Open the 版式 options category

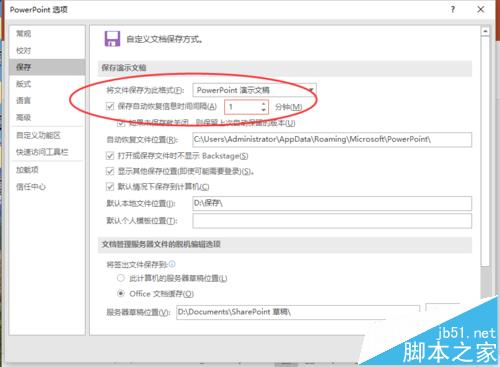[x=23, y=84]
